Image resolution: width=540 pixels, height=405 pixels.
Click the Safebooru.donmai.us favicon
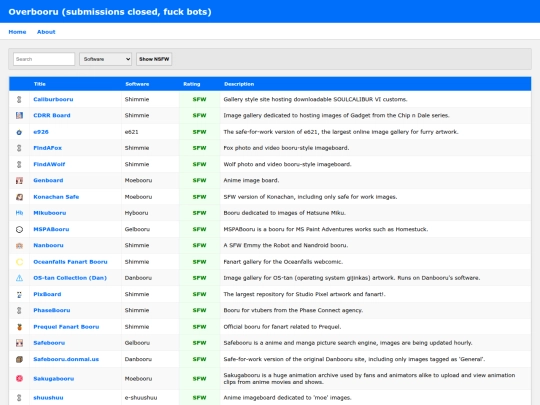[19, 359]
